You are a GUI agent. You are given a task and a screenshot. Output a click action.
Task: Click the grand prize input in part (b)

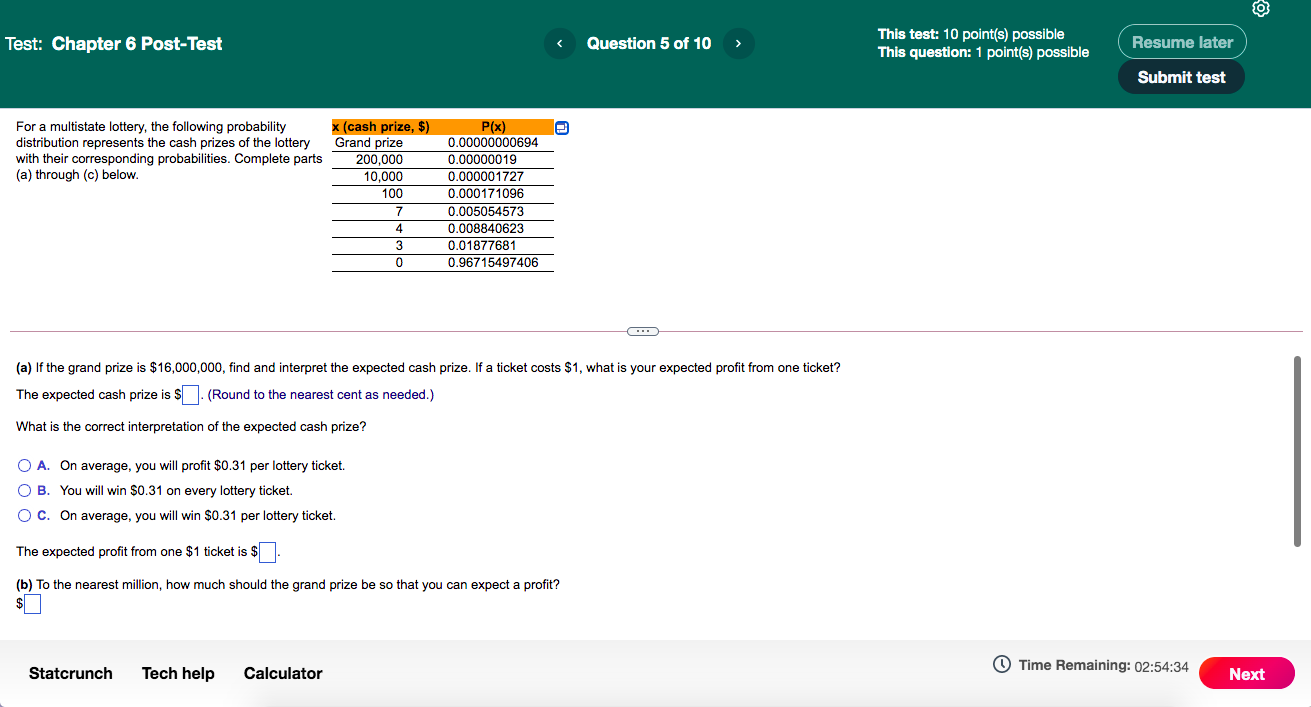point(33,603)
